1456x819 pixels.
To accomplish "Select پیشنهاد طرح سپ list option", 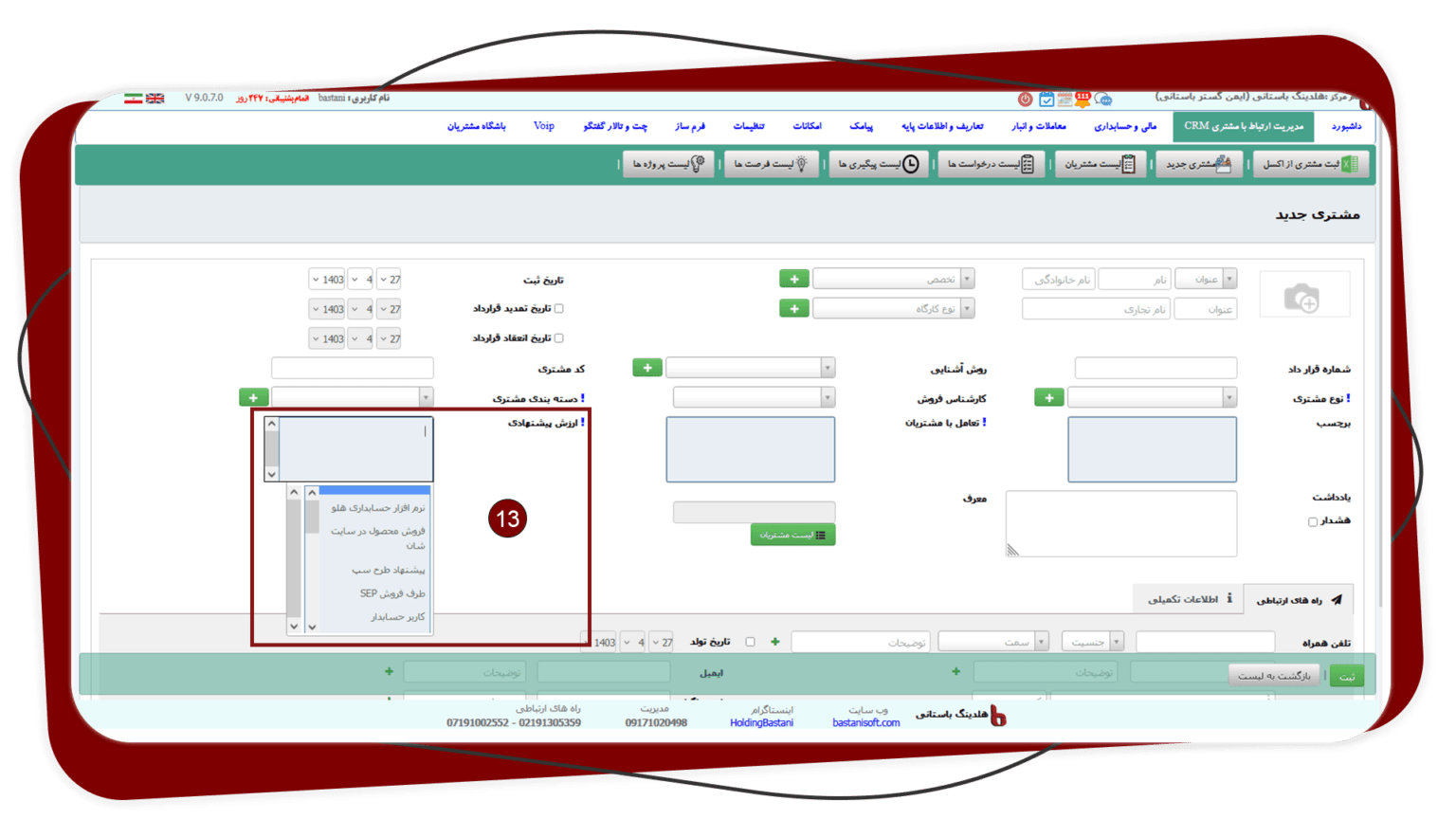I will tap(375, 570).
